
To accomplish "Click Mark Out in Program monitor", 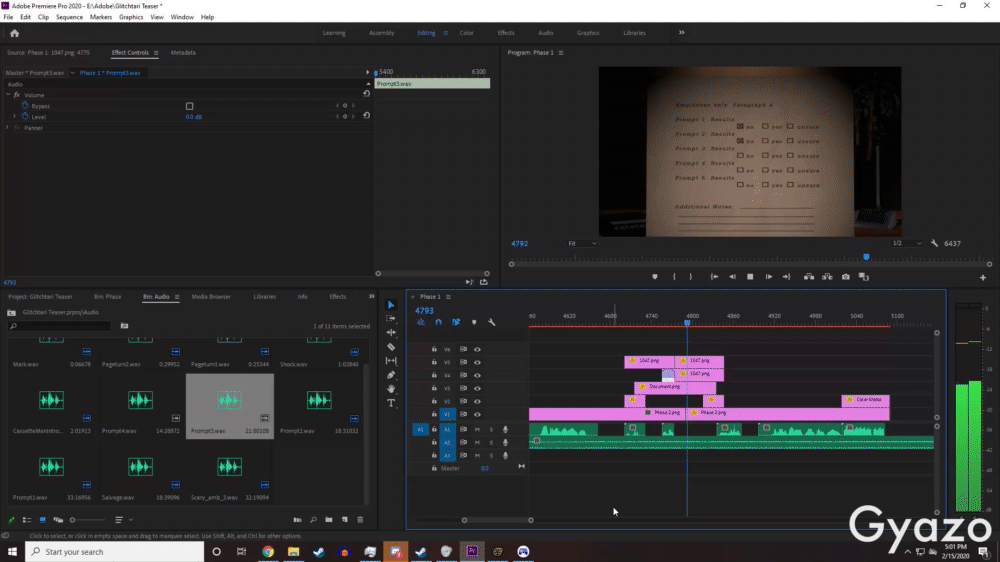I will coord(691,277).
